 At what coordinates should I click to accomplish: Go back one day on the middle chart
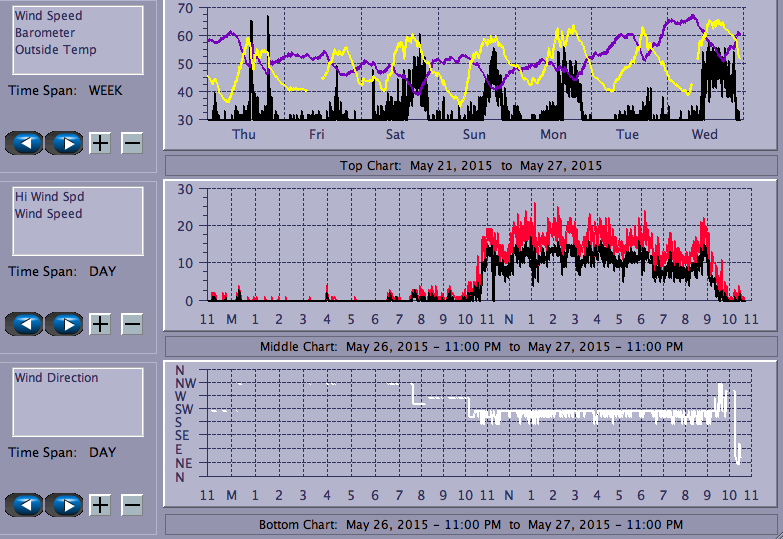tap(24, 323)
